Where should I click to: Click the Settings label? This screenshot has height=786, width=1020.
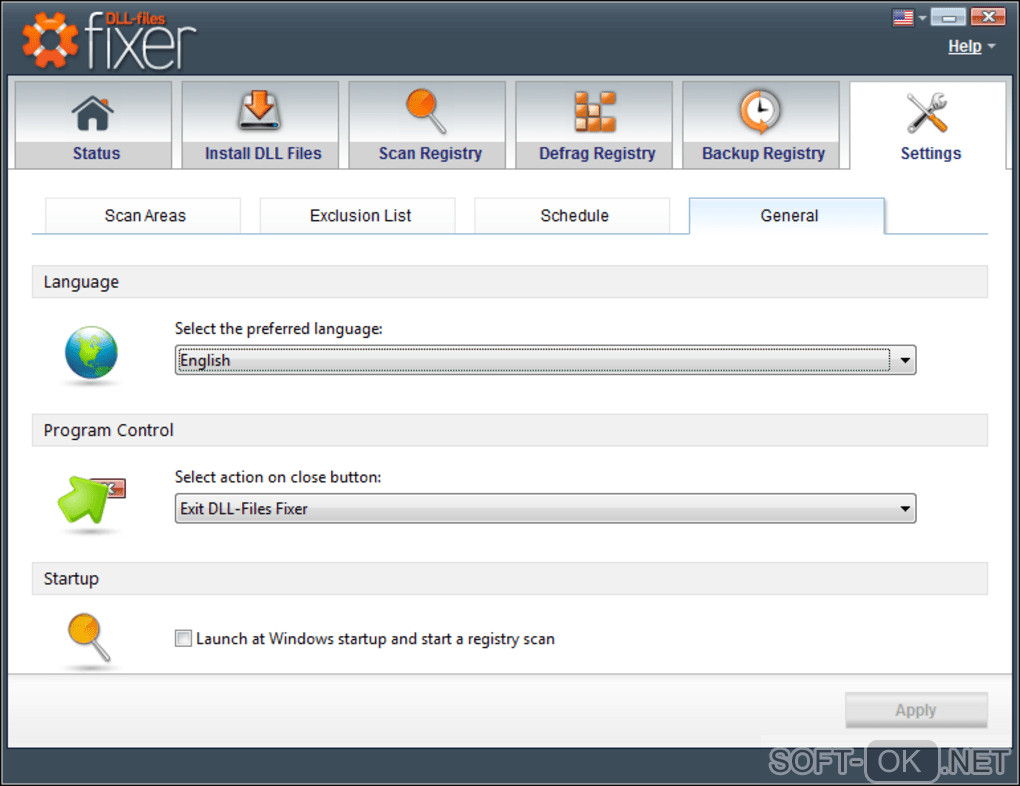click(930, 154)
